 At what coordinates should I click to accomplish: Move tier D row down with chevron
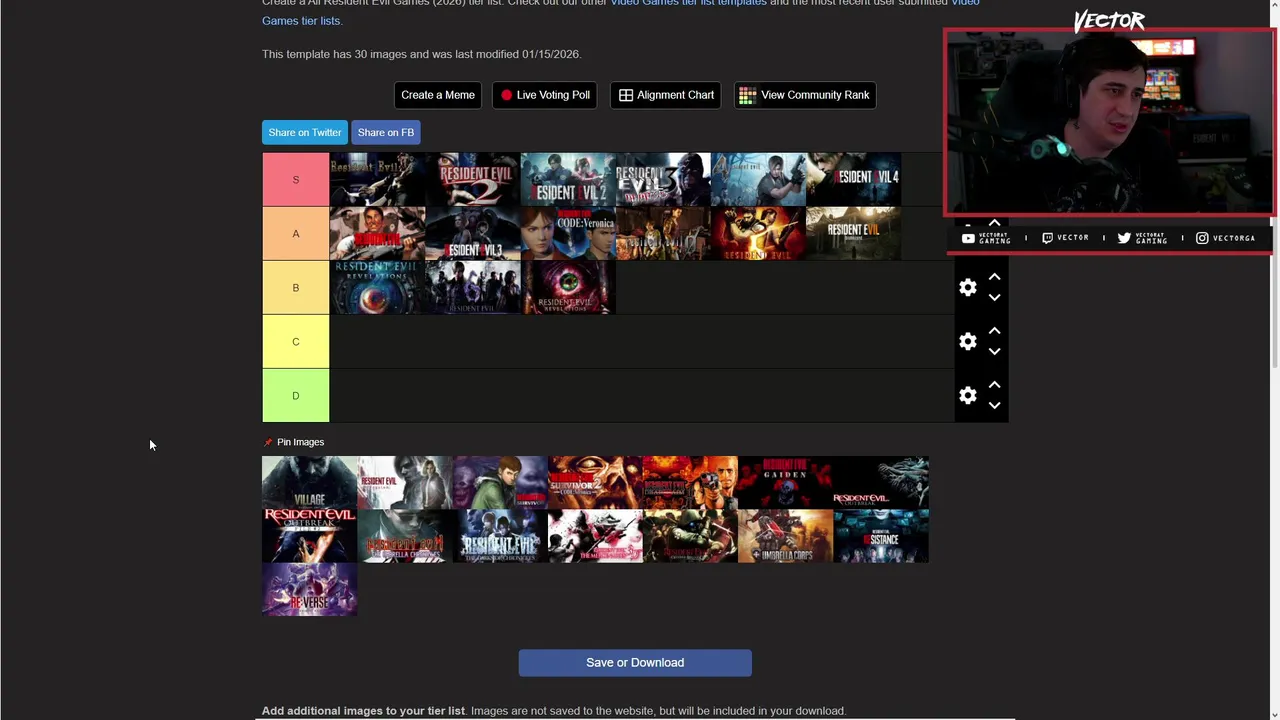(x=994, y=406)
